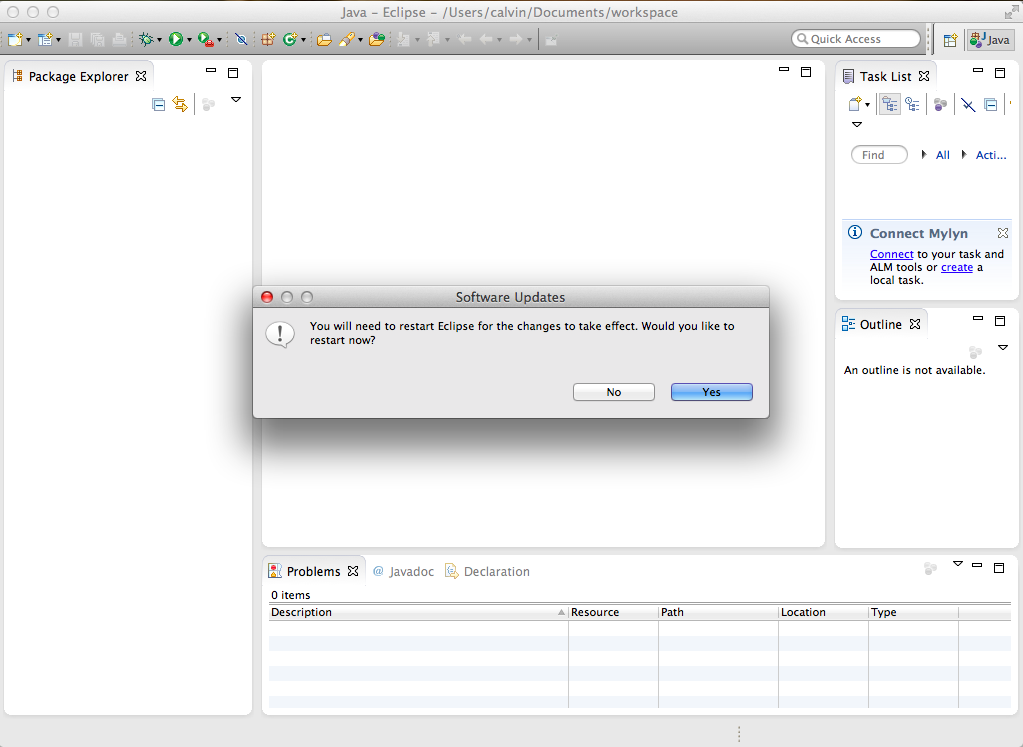Viewport: 1023px width, 747px height.
Task: Switch to the Javadoc tab
Action: click(x=403, y=572)
